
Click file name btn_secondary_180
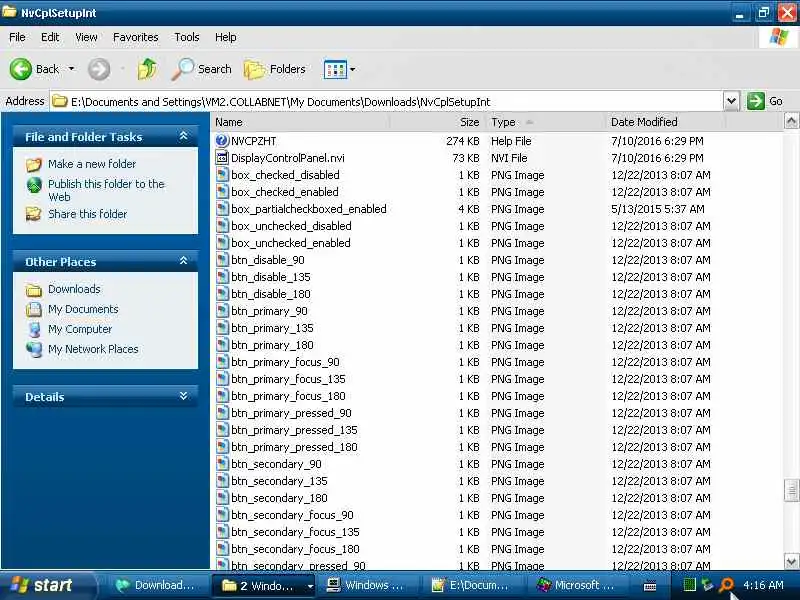point(279,498)
